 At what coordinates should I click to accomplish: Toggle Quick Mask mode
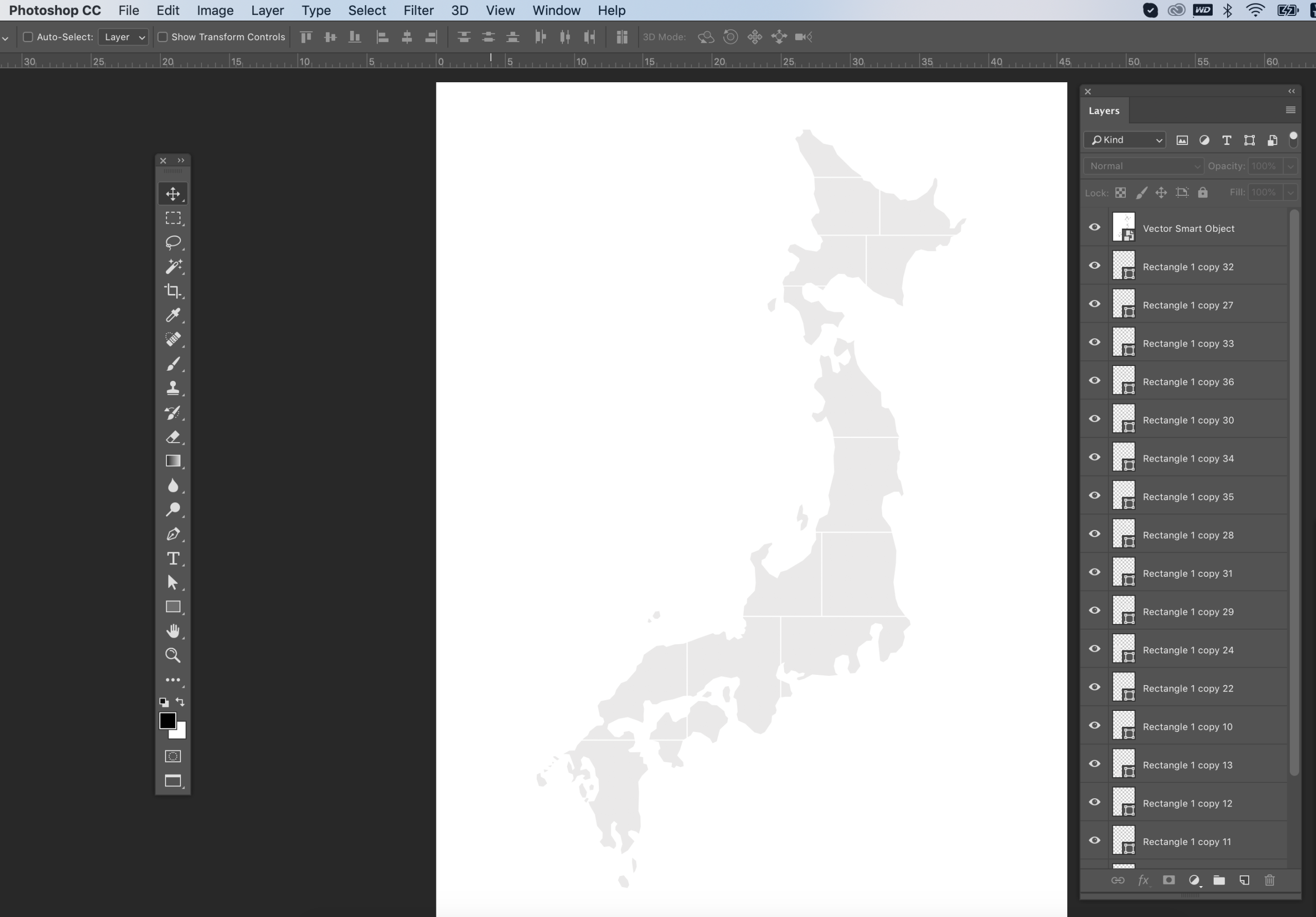click(x=173, y=757)
